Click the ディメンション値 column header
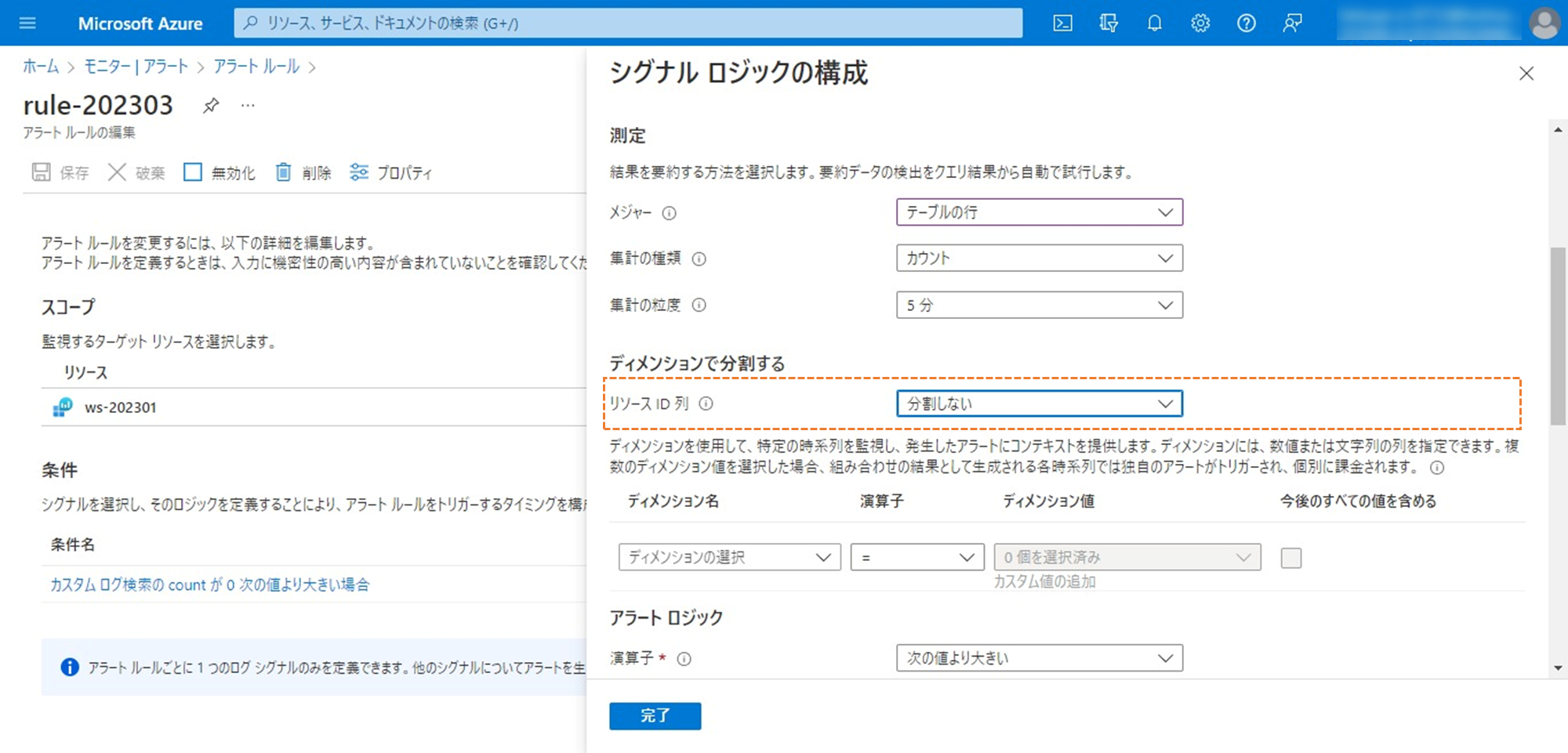 [x=1048, y=501]
